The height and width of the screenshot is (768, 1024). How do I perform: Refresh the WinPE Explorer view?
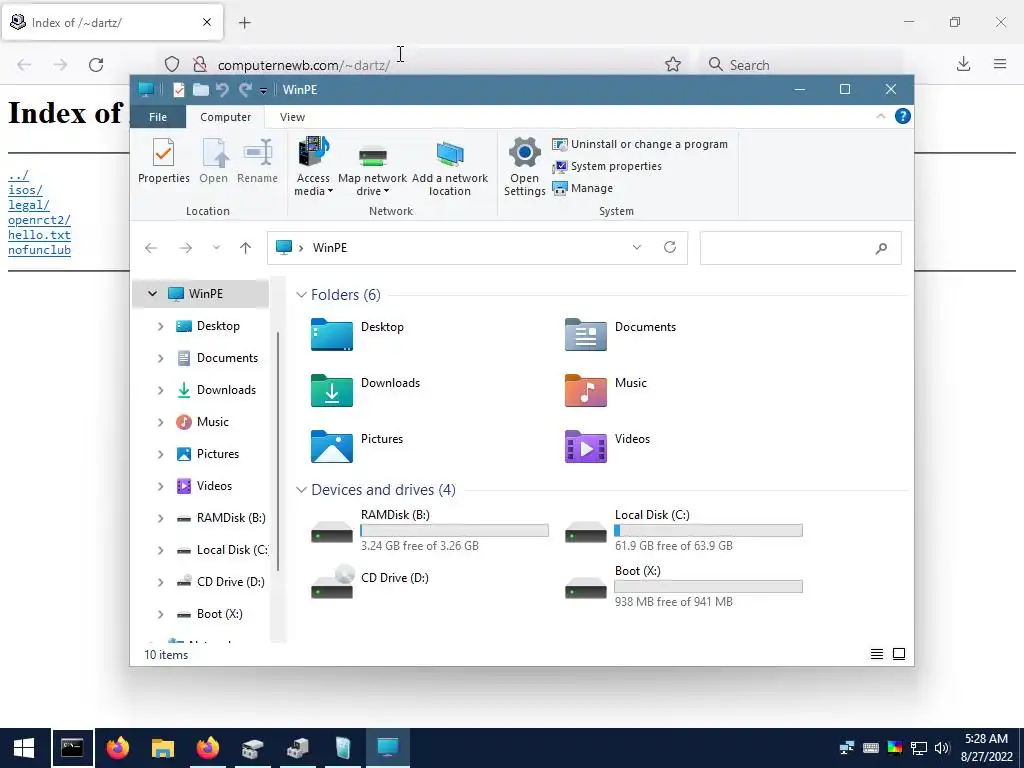coord(669,248)
